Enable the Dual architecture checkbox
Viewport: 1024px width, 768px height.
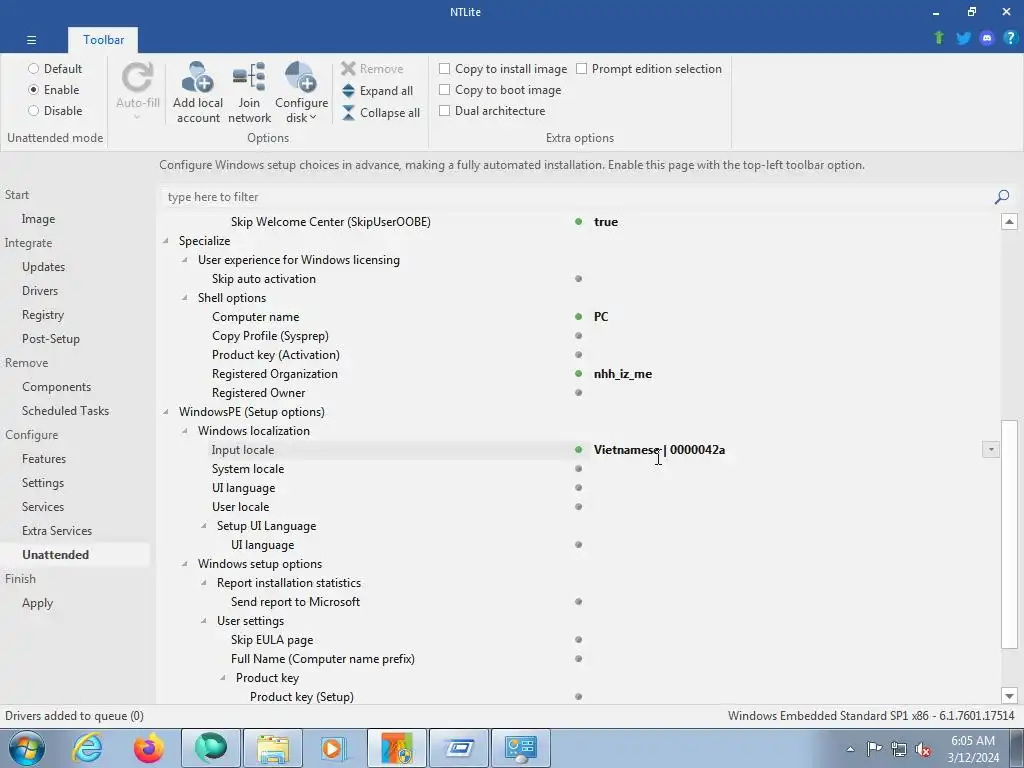[444, 110]
